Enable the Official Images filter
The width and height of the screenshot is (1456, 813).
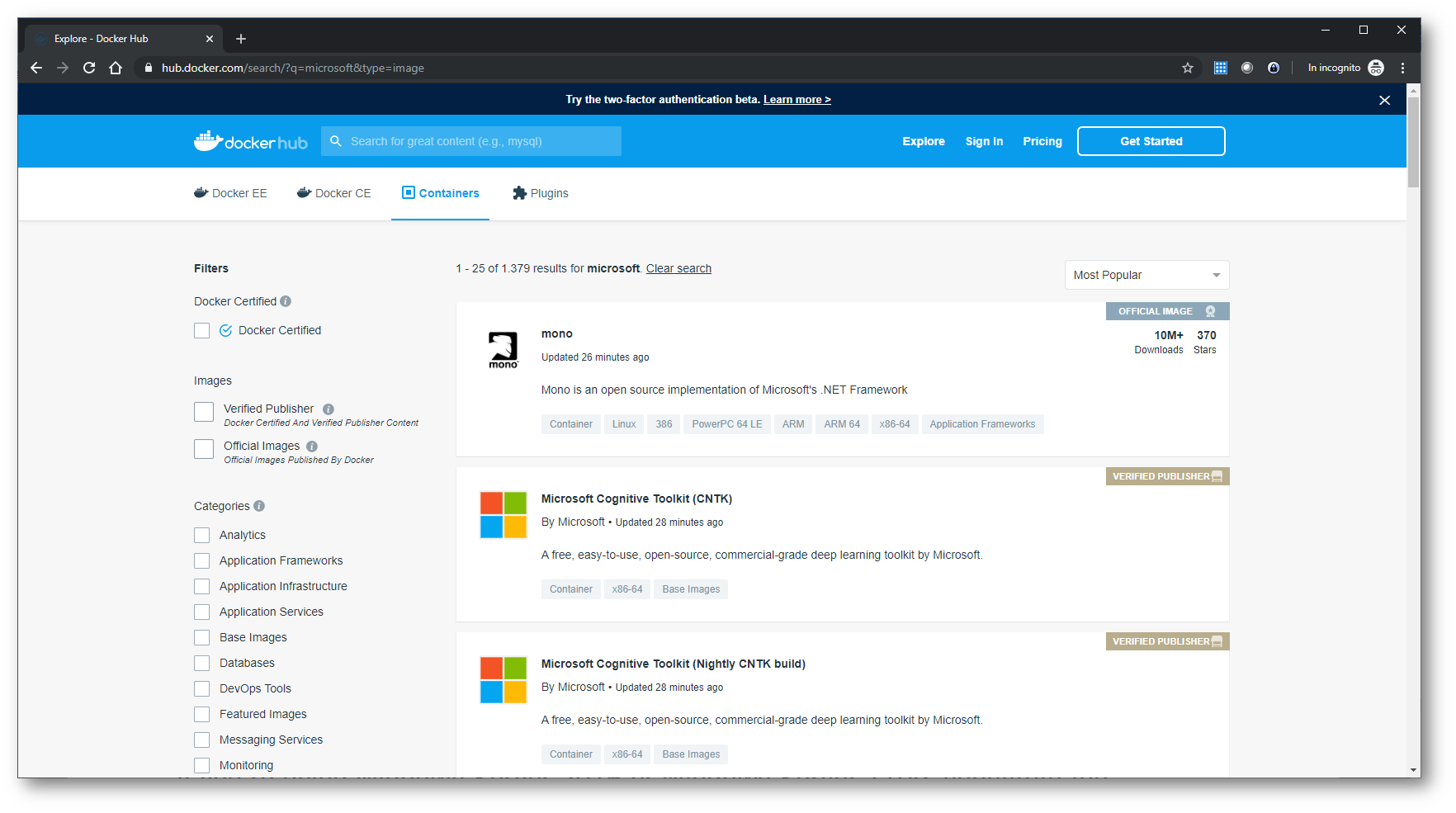(204, 449)
